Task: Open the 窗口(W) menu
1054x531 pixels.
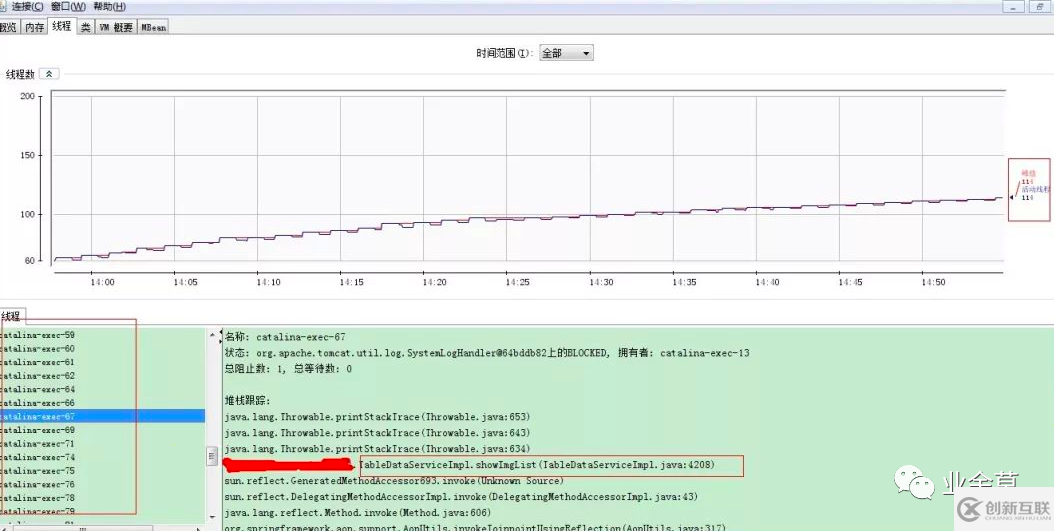Action: (68, 6)
